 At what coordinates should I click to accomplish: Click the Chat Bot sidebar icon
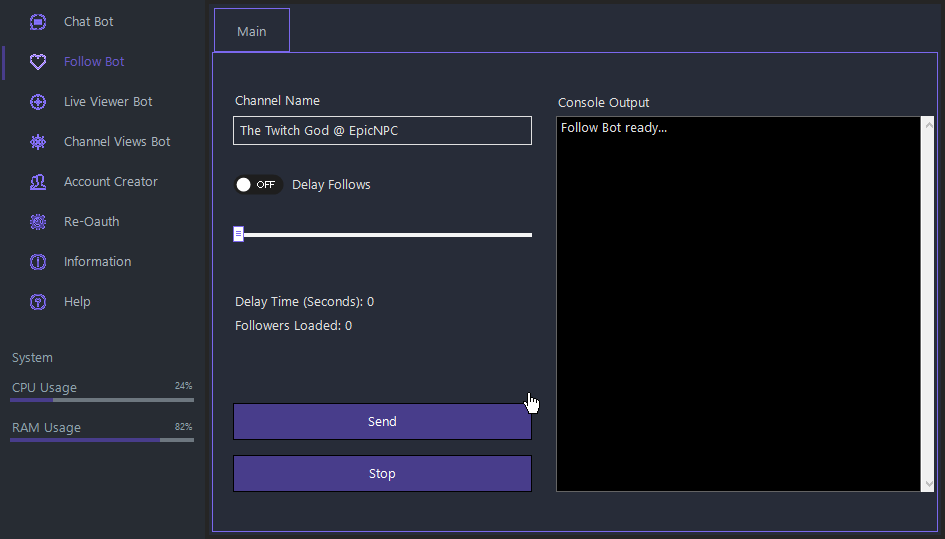click(38, 22)
